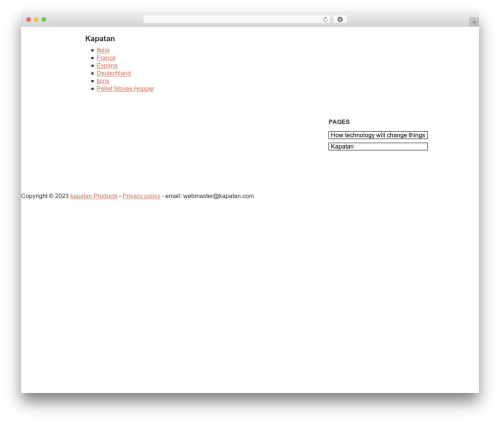The height and width of the screenshot is (423, 500).
Task: Minimize window with the yellow button
Action: coord(36,20)
